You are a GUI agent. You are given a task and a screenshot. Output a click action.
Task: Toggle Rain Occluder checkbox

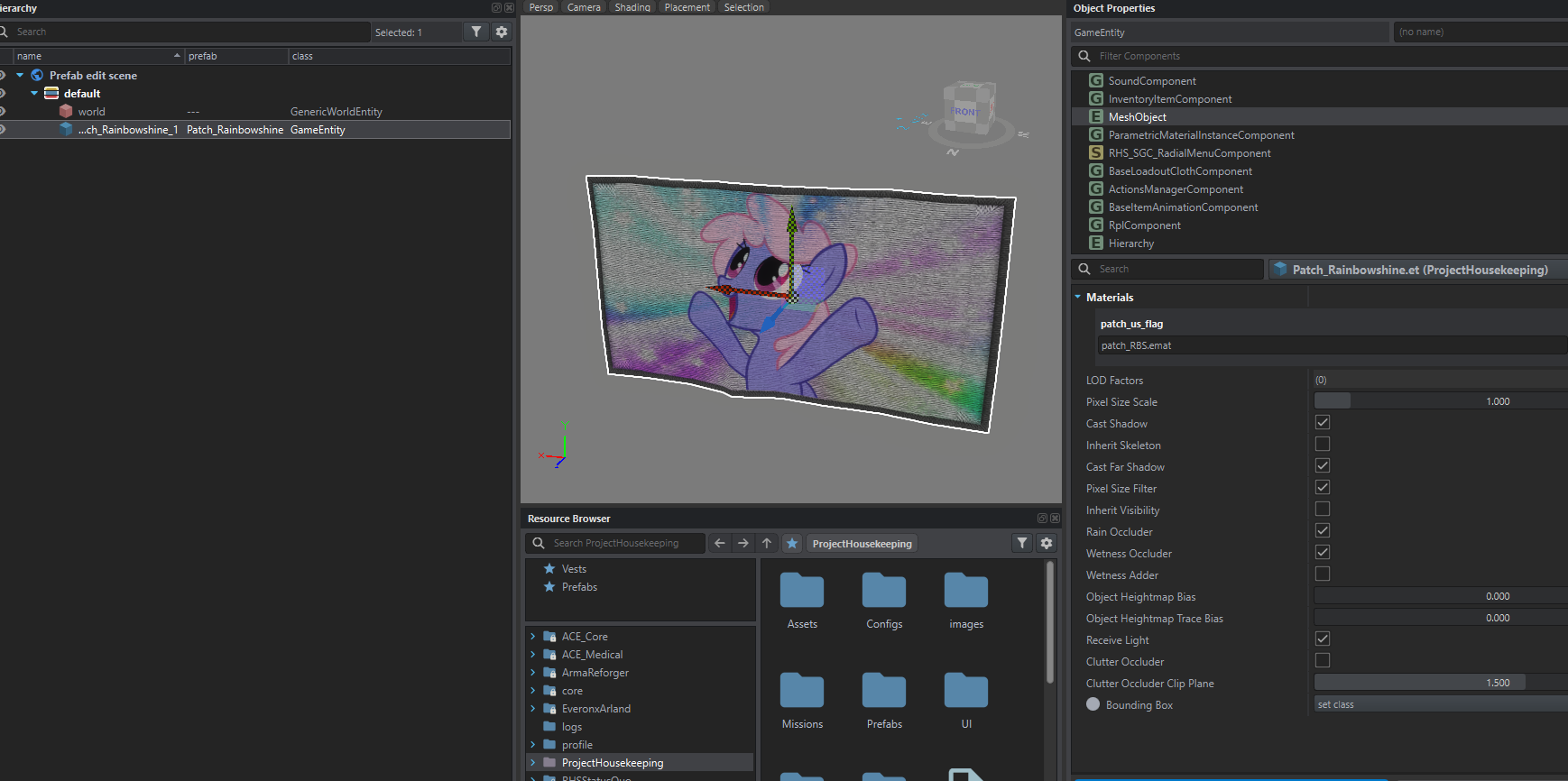[1323, 530]
